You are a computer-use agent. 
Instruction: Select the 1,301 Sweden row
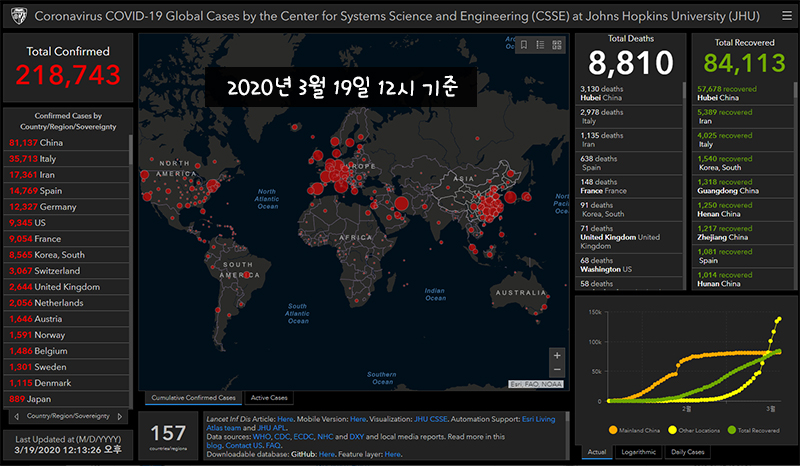(66, 367)
